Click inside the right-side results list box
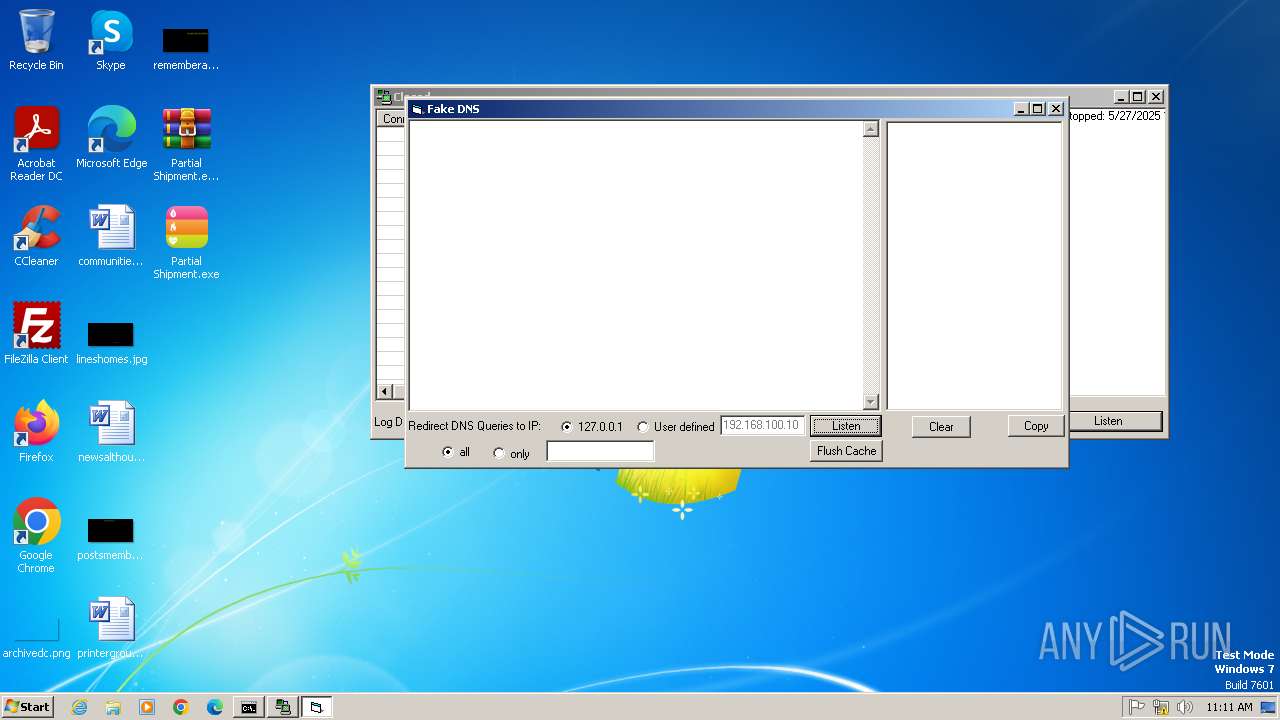 point(974,266)
